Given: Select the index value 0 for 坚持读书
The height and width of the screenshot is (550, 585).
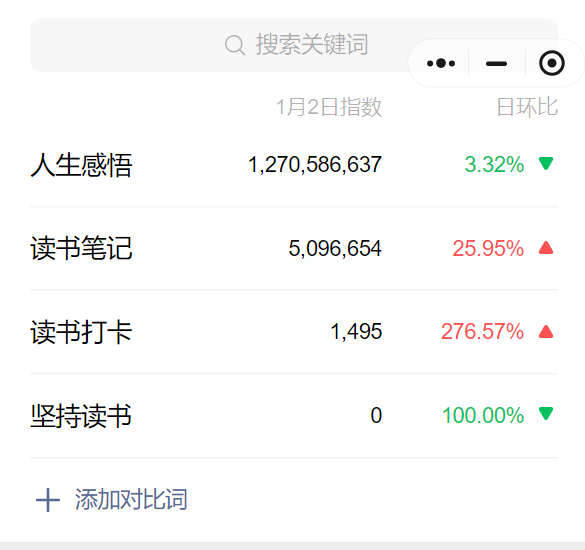Looking at the screenshot, I should tap(376, 415).
